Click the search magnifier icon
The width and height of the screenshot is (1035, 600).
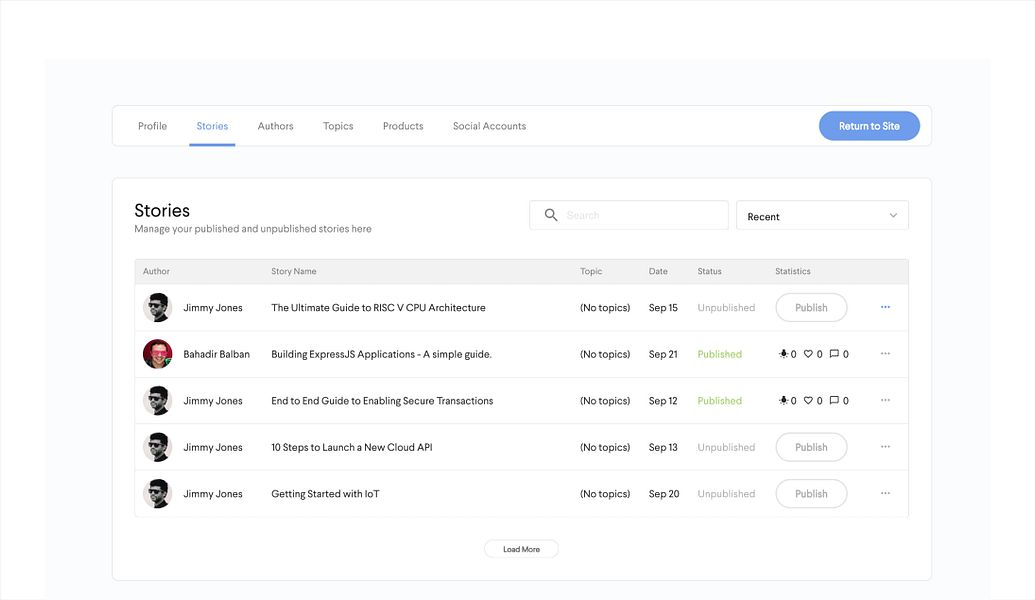[551, 215]
